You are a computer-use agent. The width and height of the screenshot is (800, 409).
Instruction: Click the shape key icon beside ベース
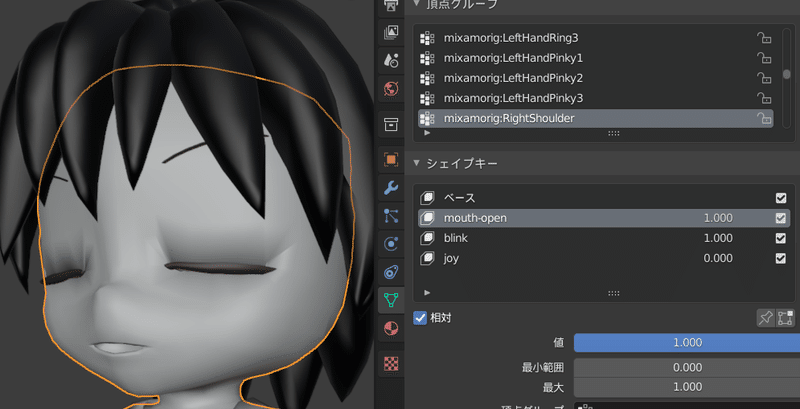point(427,198)
